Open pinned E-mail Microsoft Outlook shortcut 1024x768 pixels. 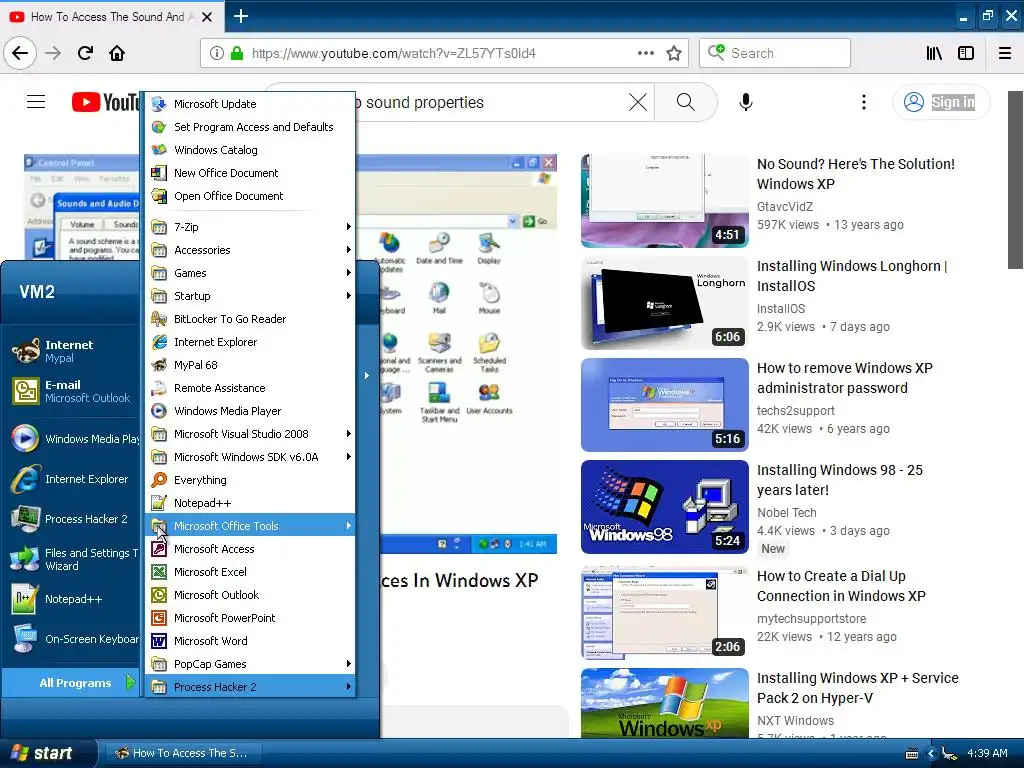pos(72,391)
